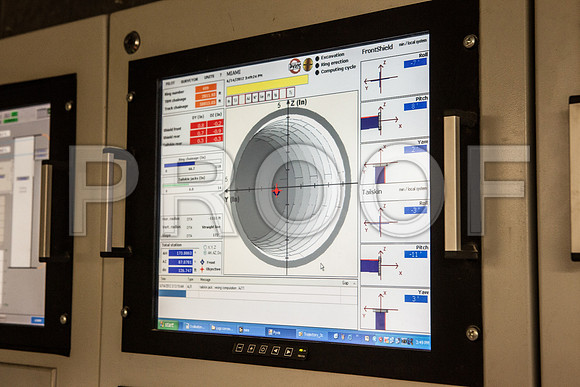Image resolution: width=580 pixels, height=387 pixels.
Task: Click the Message column header in log
Action: pyautogui.click(x=205, y=280)
